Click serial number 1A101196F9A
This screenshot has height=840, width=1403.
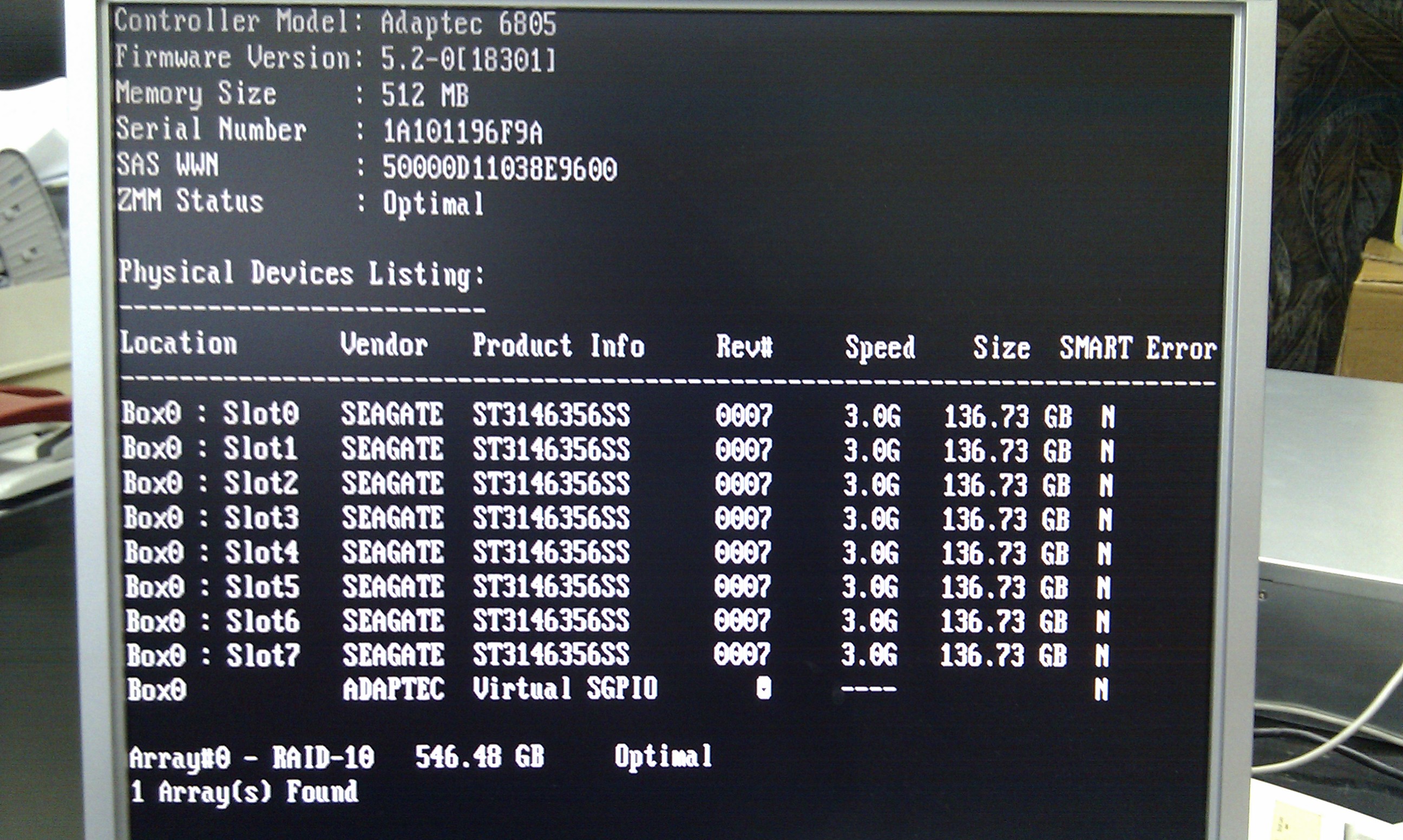462,133
